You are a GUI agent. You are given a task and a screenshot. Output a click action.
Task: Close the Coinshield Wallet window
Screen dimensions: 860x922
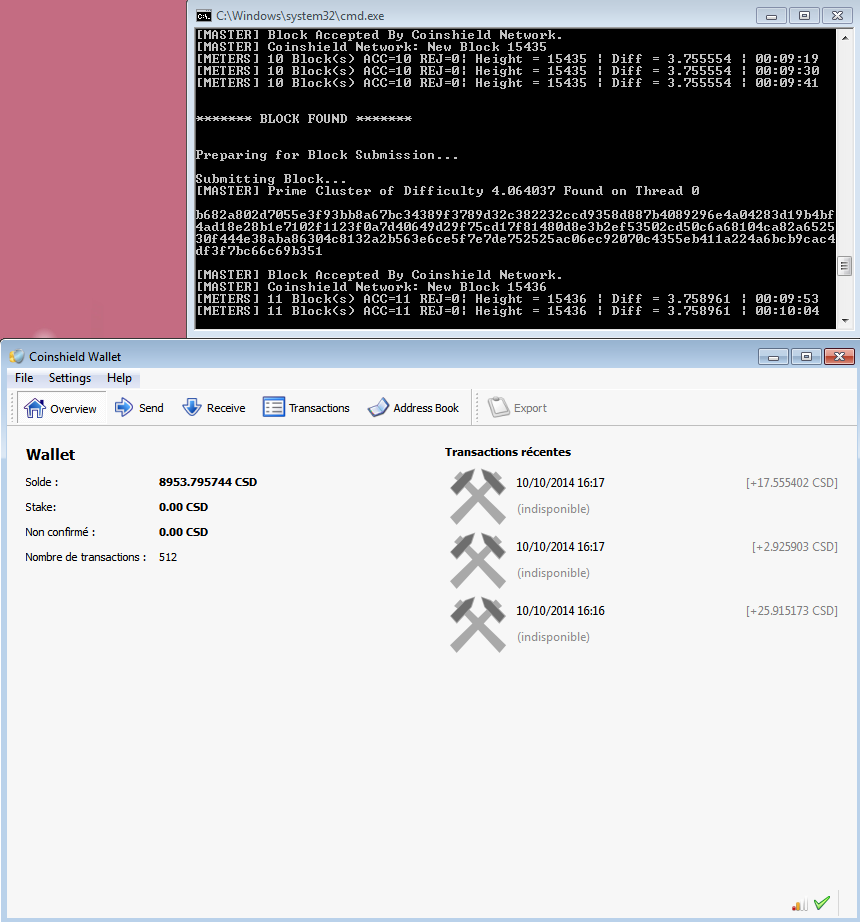[x=839, y=356]
